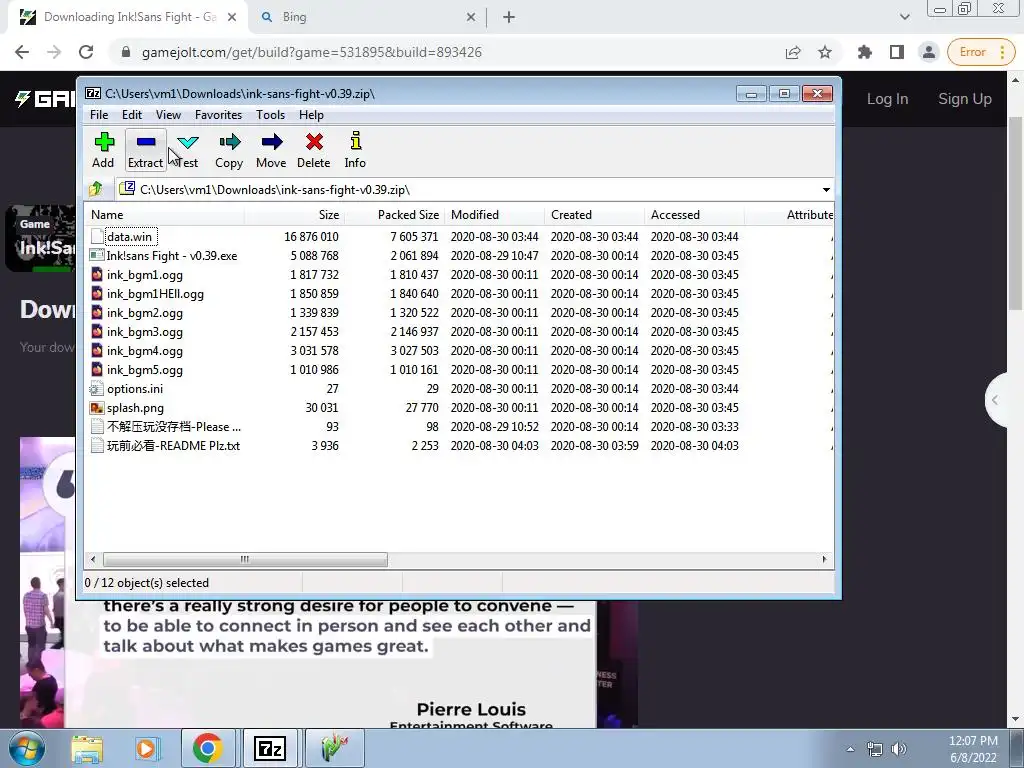Select the splash.png file icon
This screenshot has width=1024, height=768.
97,408
